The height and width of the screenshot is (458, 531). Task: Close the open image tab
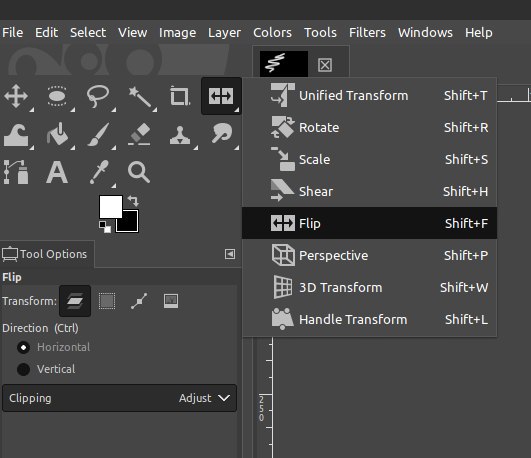click(x=325, y=65)
